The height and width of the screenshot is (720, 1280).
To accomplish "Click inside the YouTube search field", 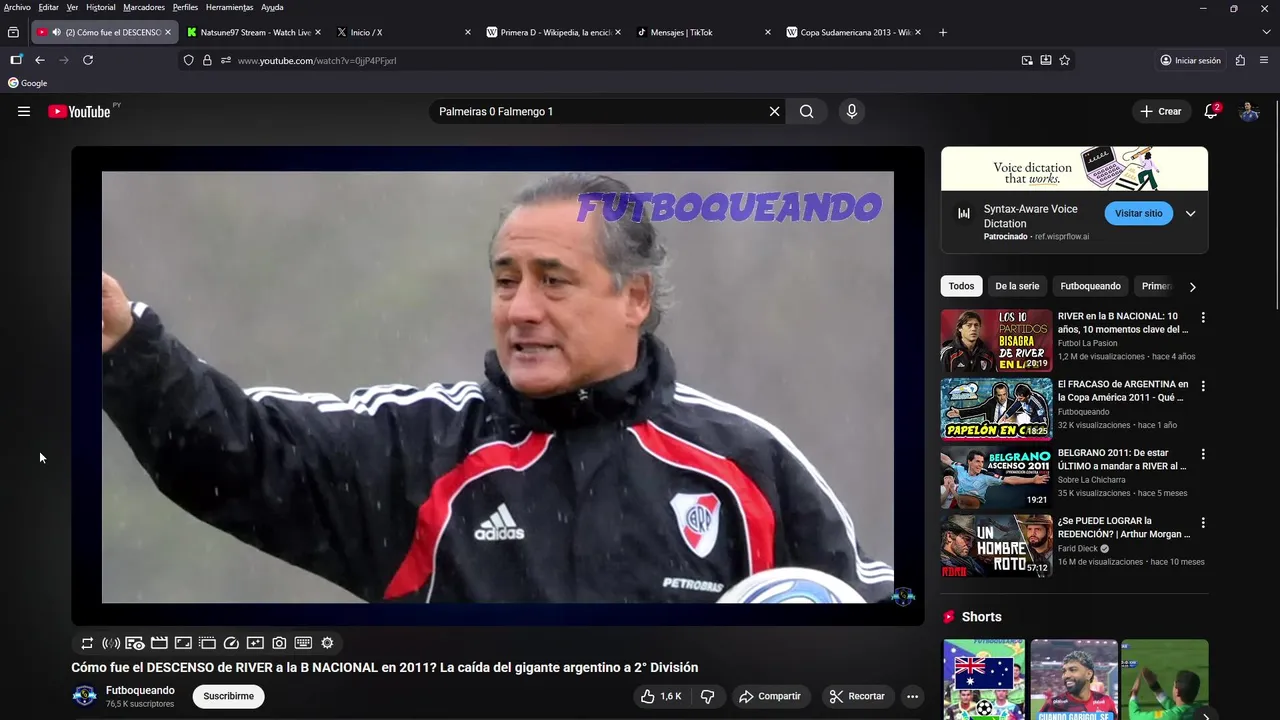I will coord(598,111).
